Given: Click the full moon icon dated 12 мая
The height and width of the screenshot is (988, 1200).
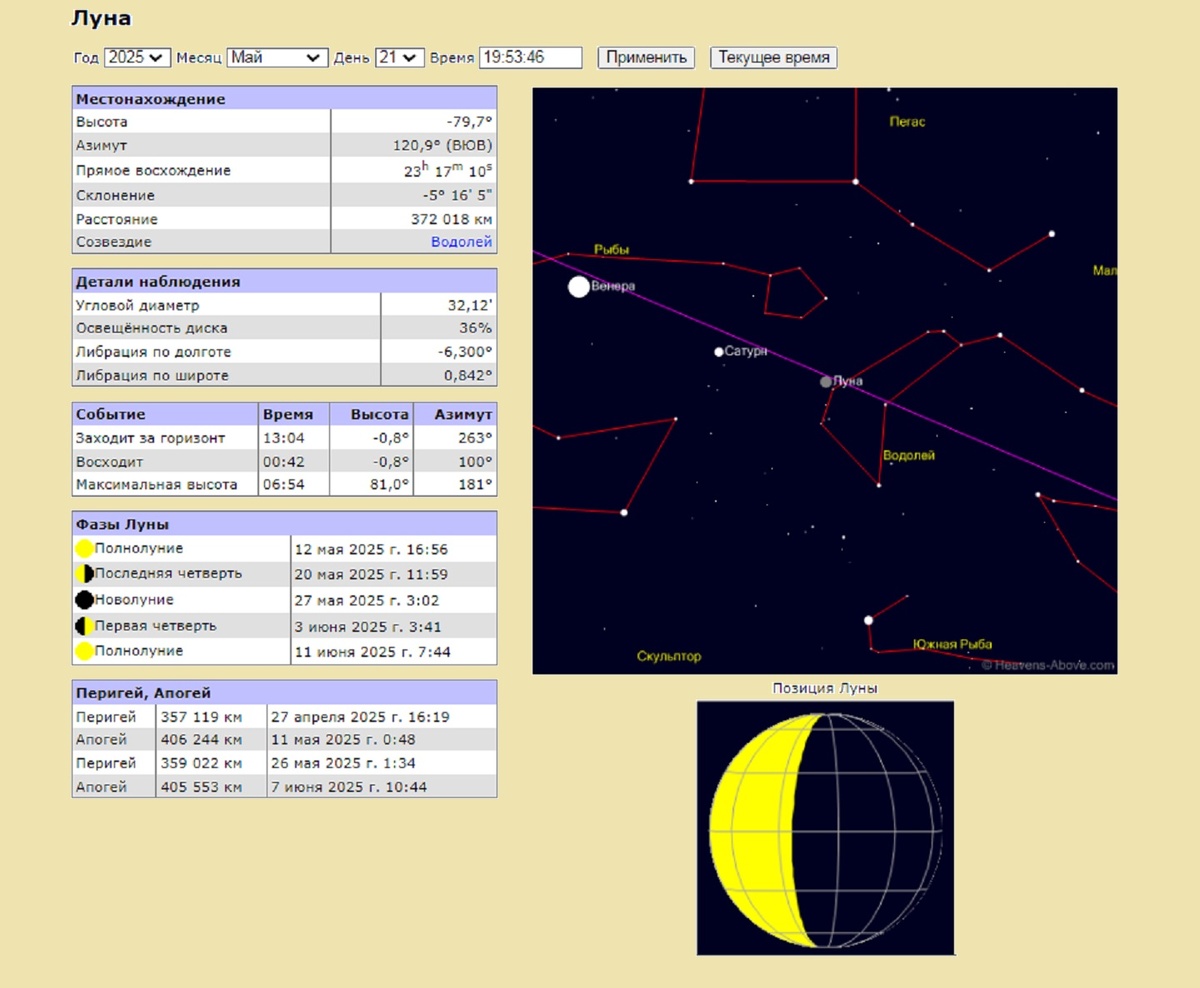Looking at the screenshot, I should (x=85, y=549).
